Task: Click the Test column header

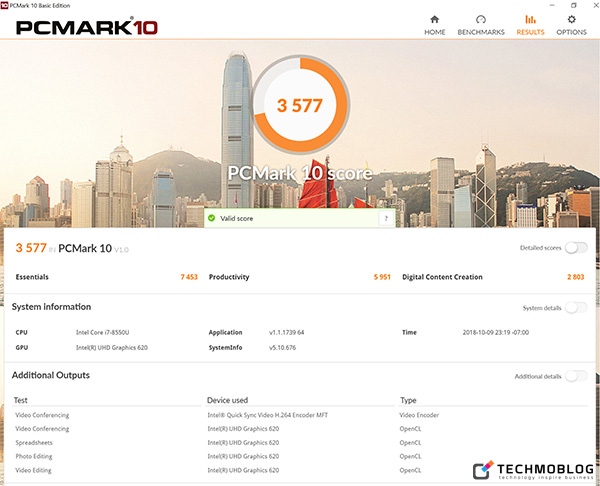Action: [21, 400]
